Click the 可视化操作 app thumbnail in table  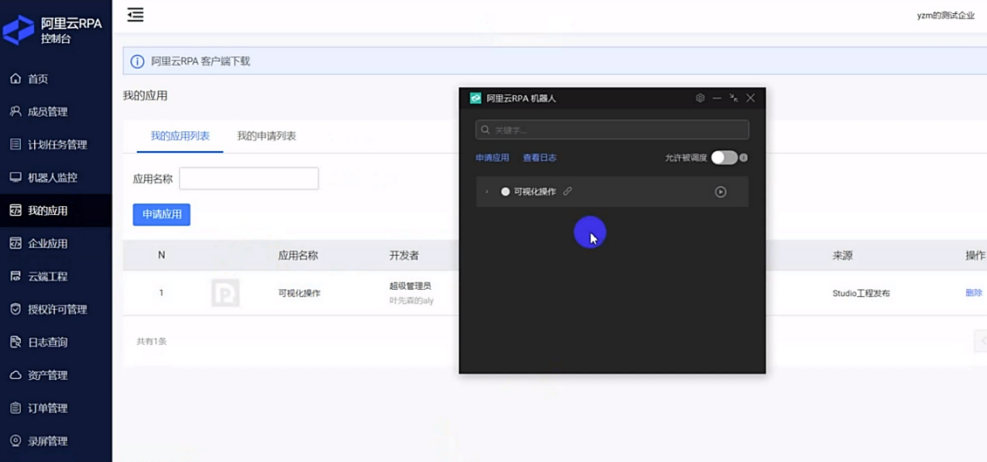click(x=225, y=293)
